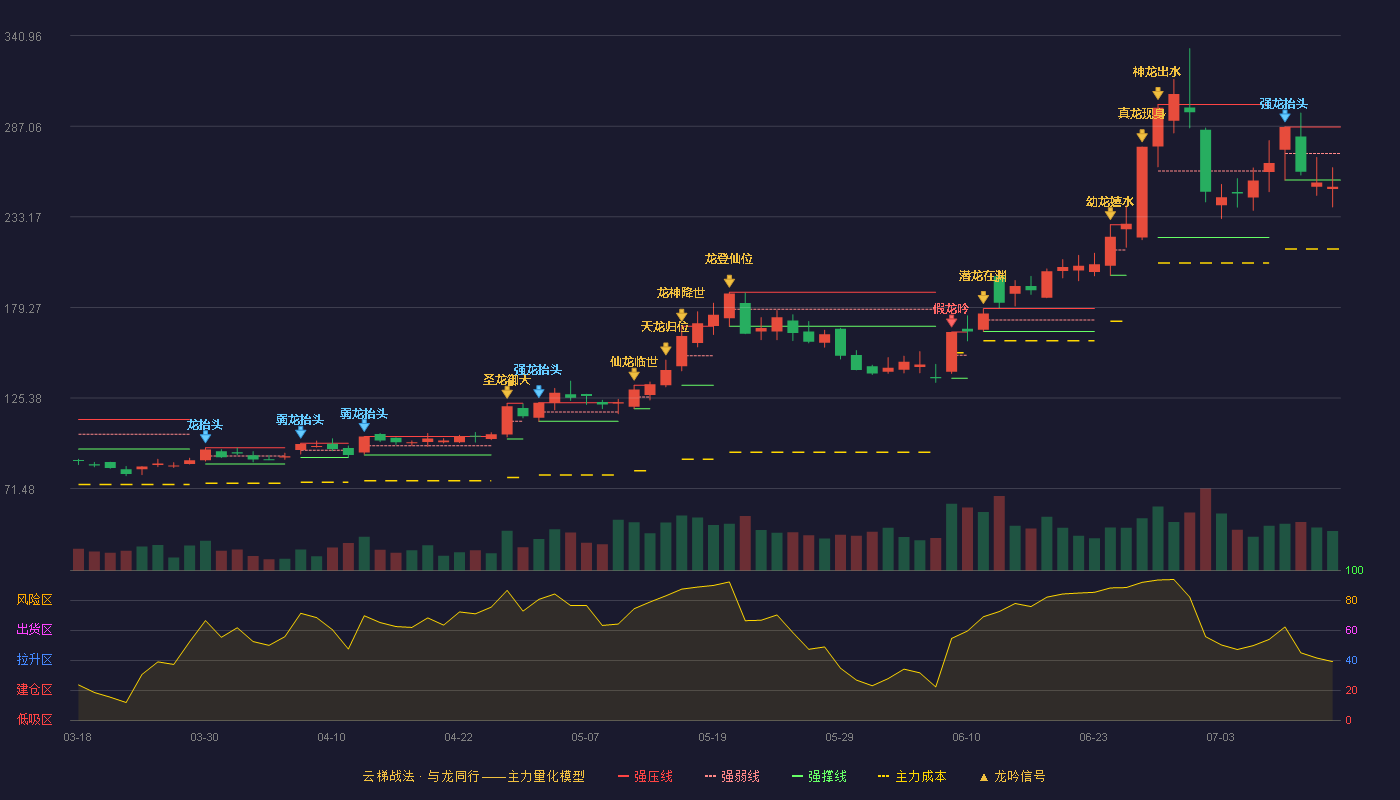This screenshot has height=800, width=1400.
Task: Click the 05-07 date axis label
Action: pyautogui.click(x=586, y=737)
